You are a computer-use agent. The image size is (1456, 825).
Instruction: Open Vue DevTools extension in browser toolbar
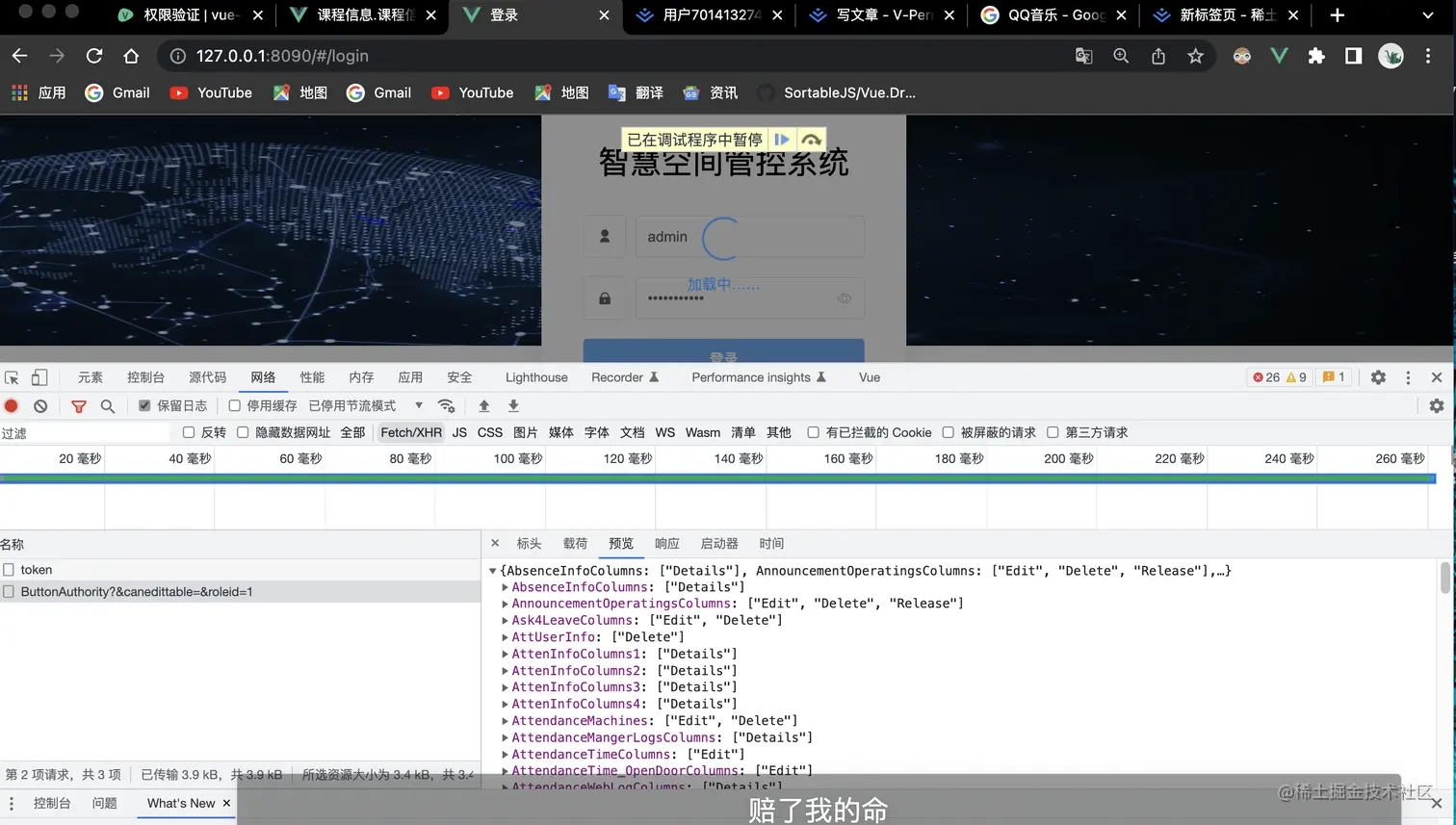1278,56
